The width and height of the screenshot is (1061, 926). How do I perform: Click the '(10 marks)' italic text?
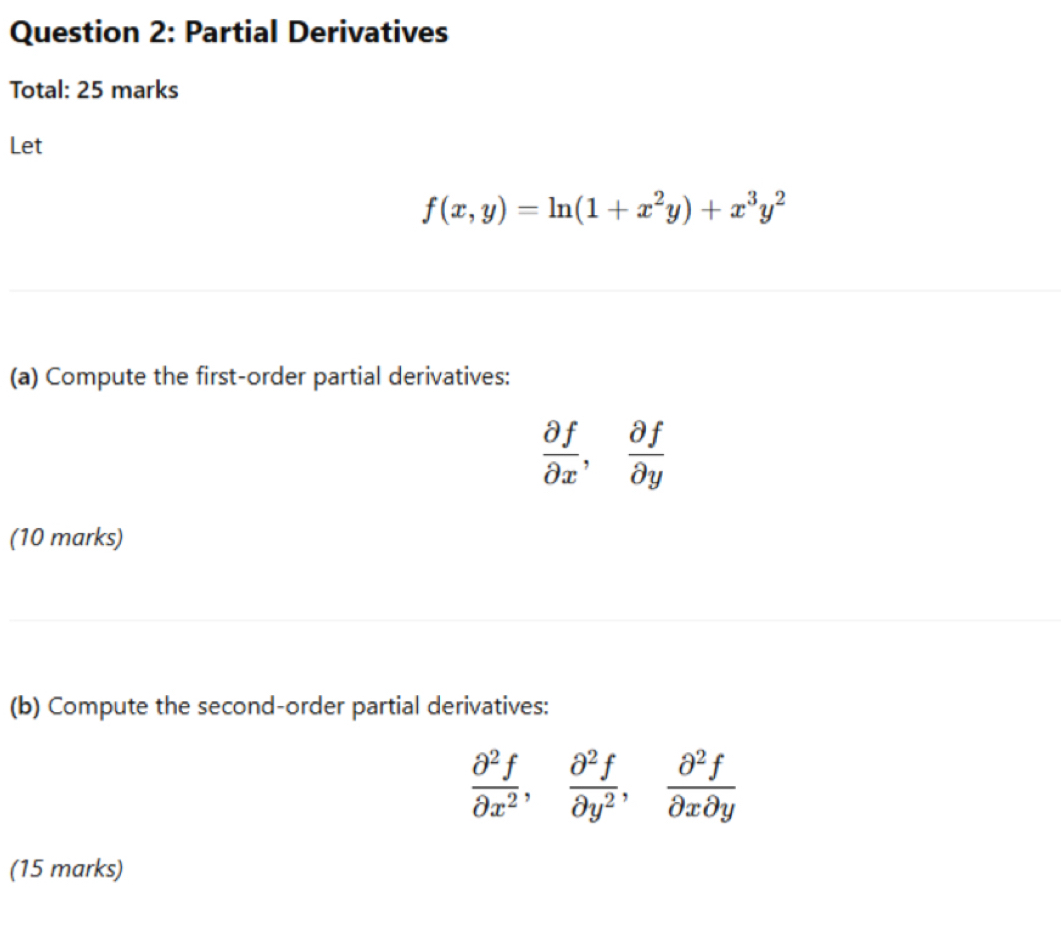(66, 537)
